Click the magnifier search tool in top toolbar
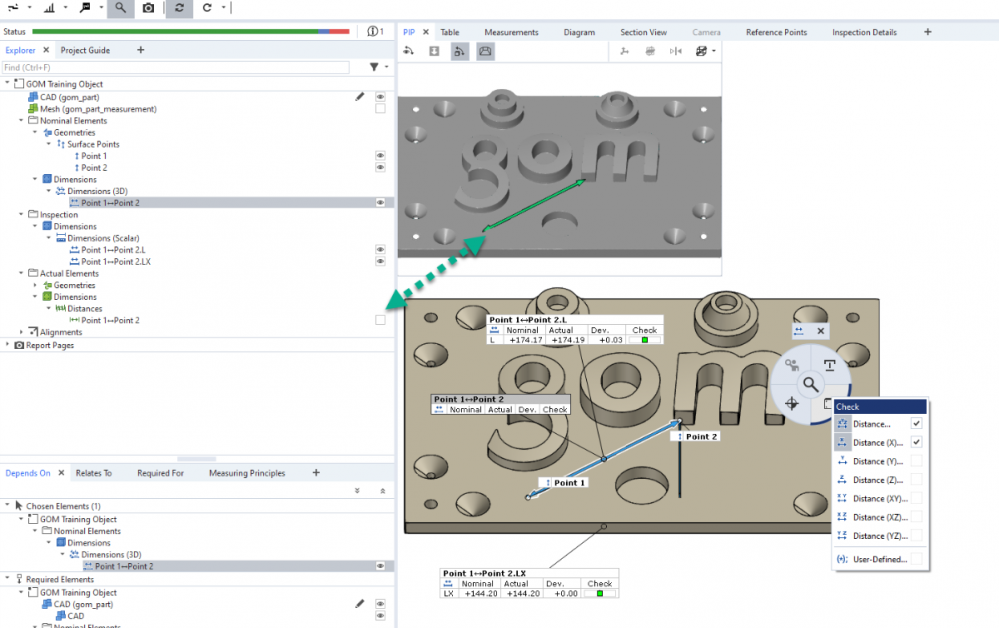Viewport: 999px width, 628px height. (x=120, y=8)
